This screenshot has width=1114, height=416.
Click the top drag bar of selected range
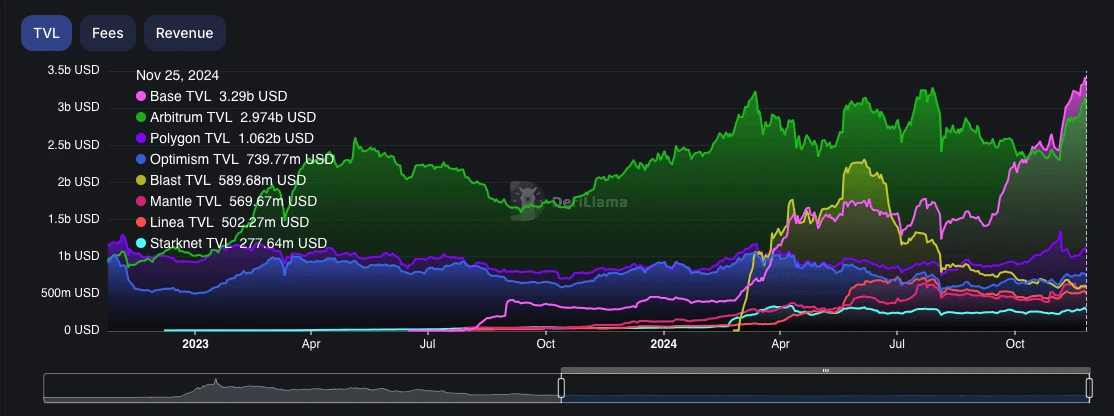pos(825,371)
